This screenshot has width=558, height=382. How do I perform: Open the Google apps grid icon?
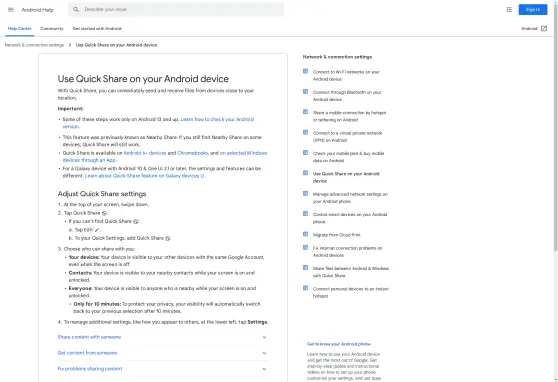(x=509, y=10)
